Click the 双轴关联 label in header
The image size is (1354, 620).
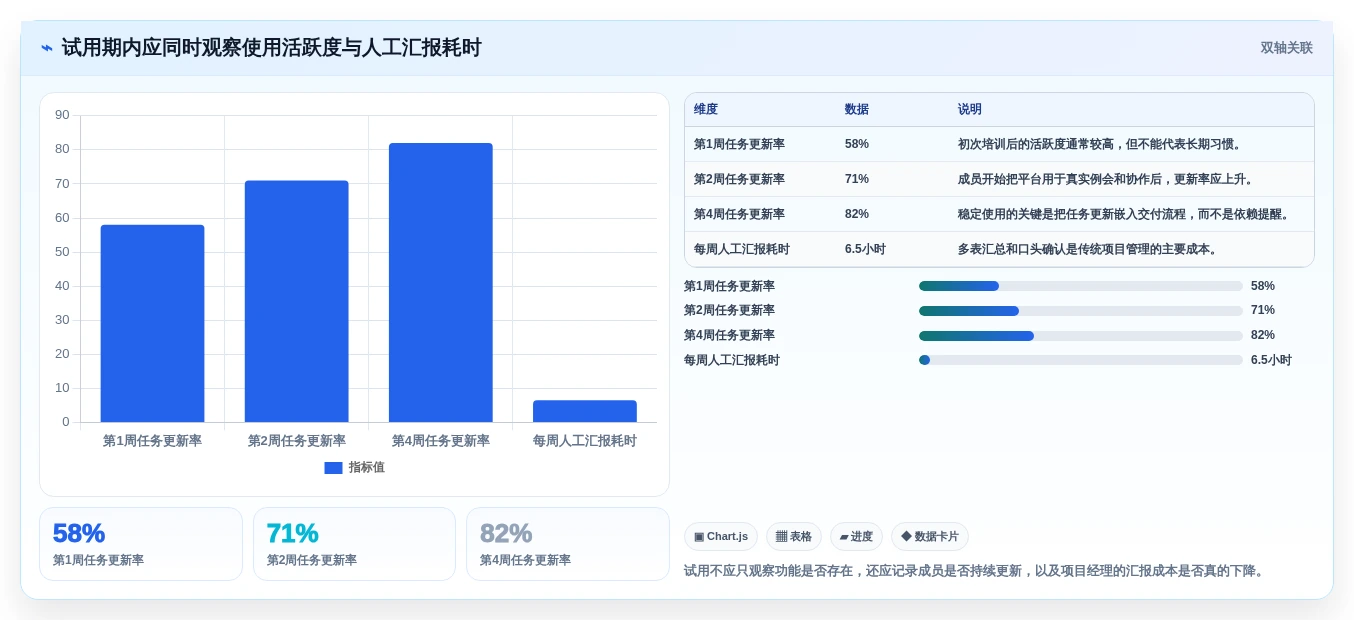coord(1286,48)
